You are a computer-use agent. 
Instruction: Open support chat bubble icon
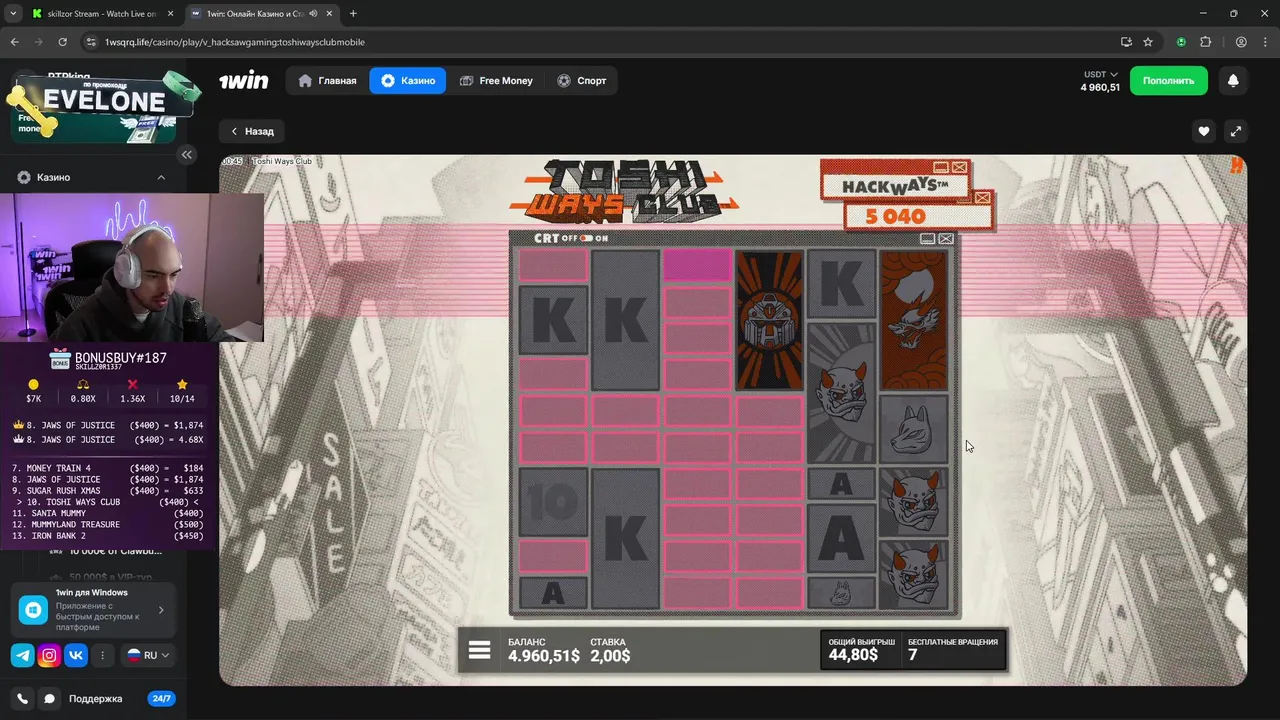49,699
